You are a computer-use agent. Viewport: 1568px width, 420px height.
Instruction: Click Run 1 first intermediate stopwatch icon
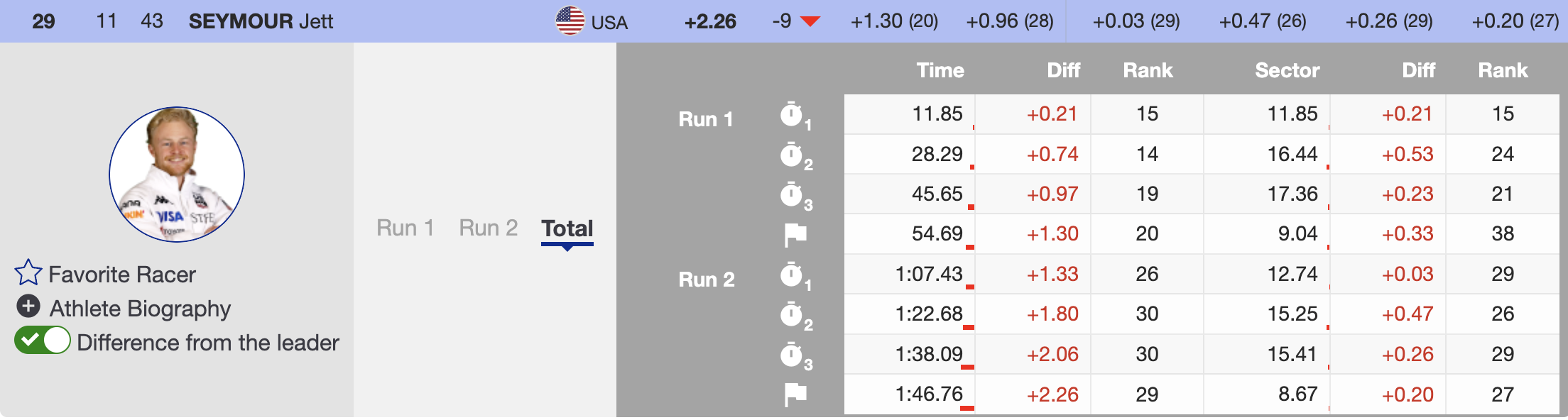pos(791,114)
